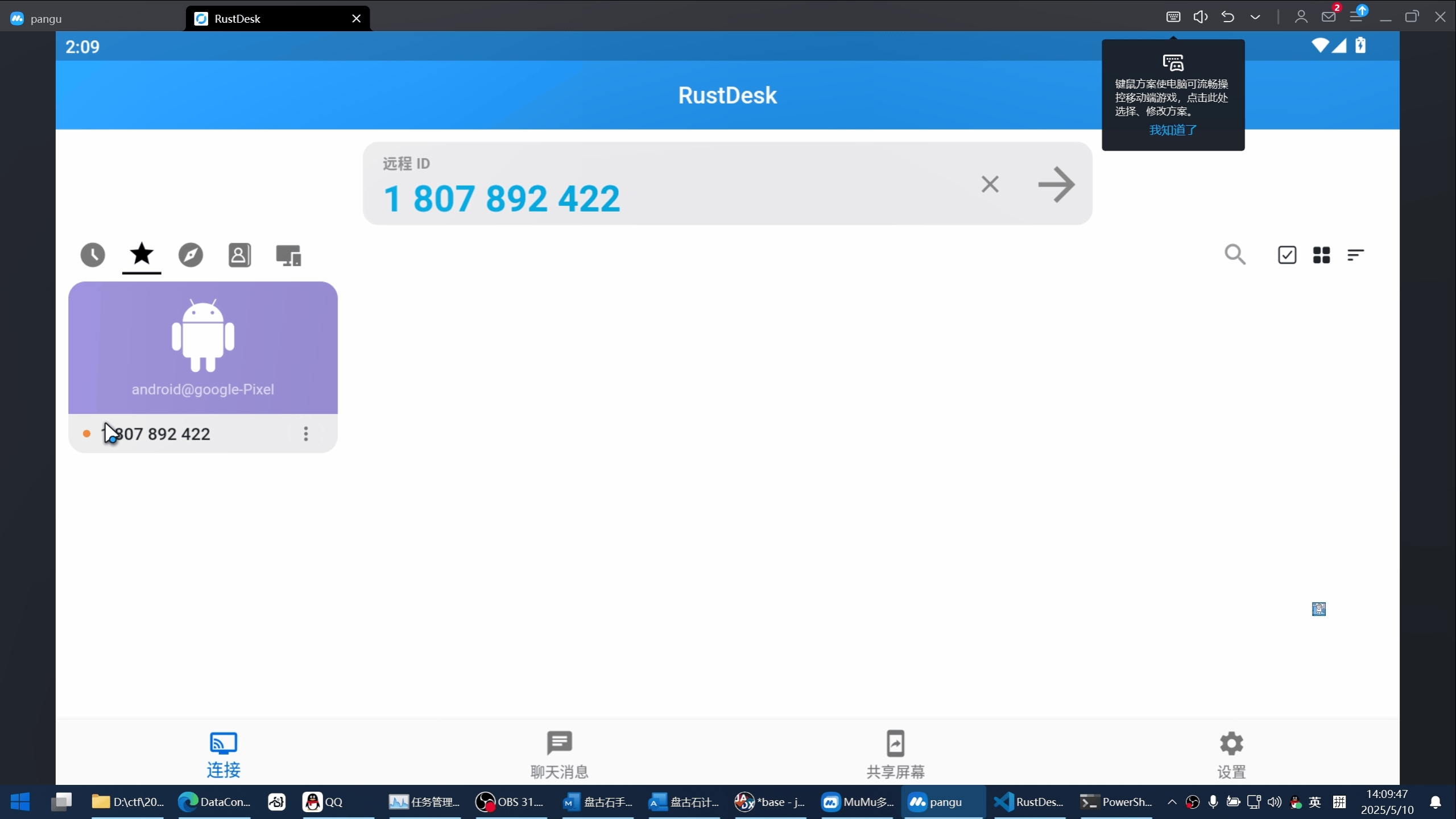The image size is (1456, 819).
Task: Open the accessible devices tab
Action: pyautogui.click(x=288, y=255)
